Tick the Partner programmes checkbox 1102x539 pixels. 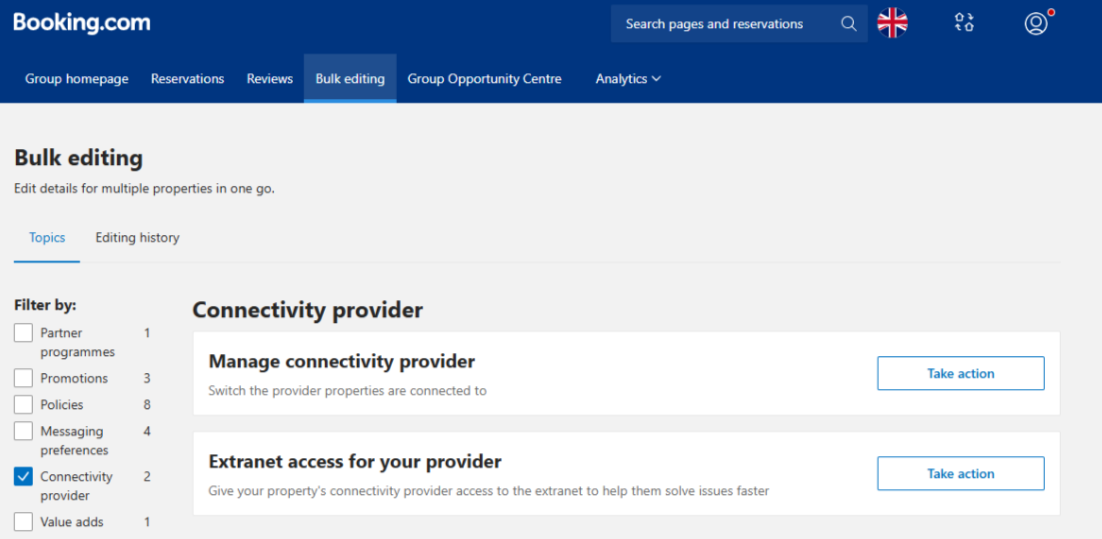[23, 333]
